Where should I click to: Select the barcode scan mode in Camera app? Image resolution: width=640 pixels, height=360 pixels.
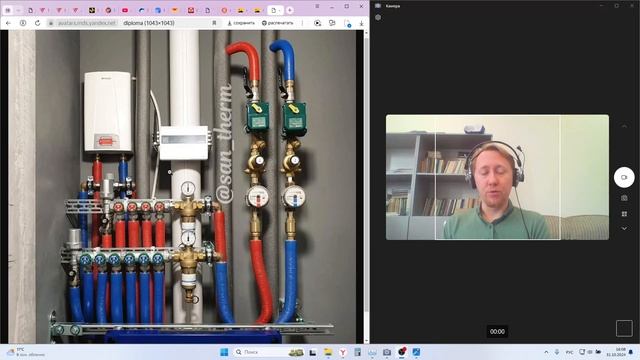click(x=624, y=214)
